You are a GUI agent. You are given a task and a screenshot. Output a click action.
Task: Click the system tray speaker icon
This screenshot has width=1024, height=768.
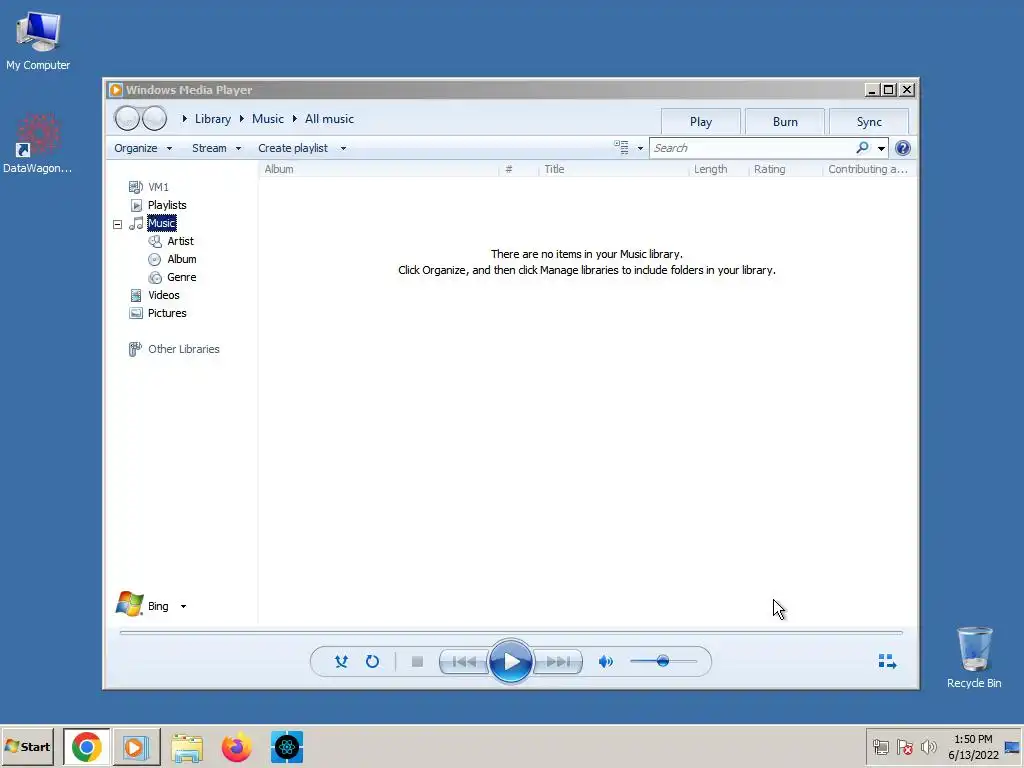927,746
